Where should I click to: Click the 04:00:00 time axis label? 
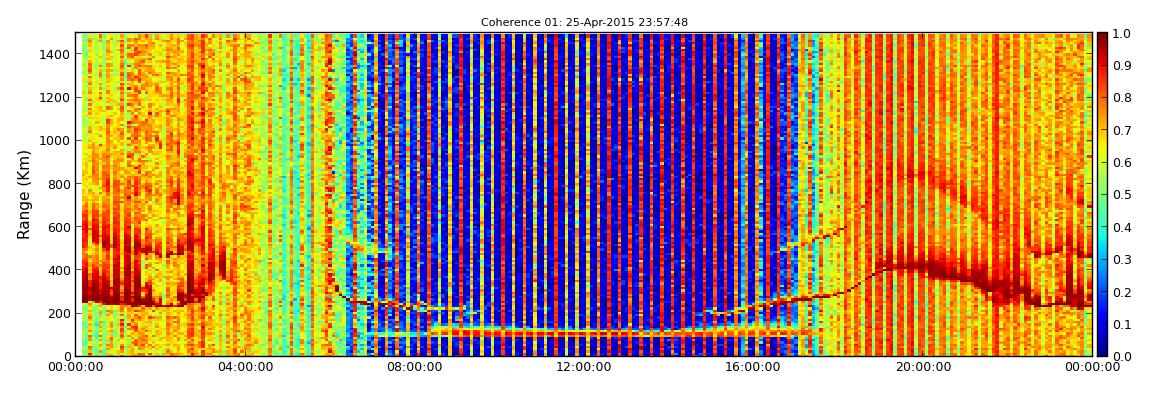click(246, 367)
